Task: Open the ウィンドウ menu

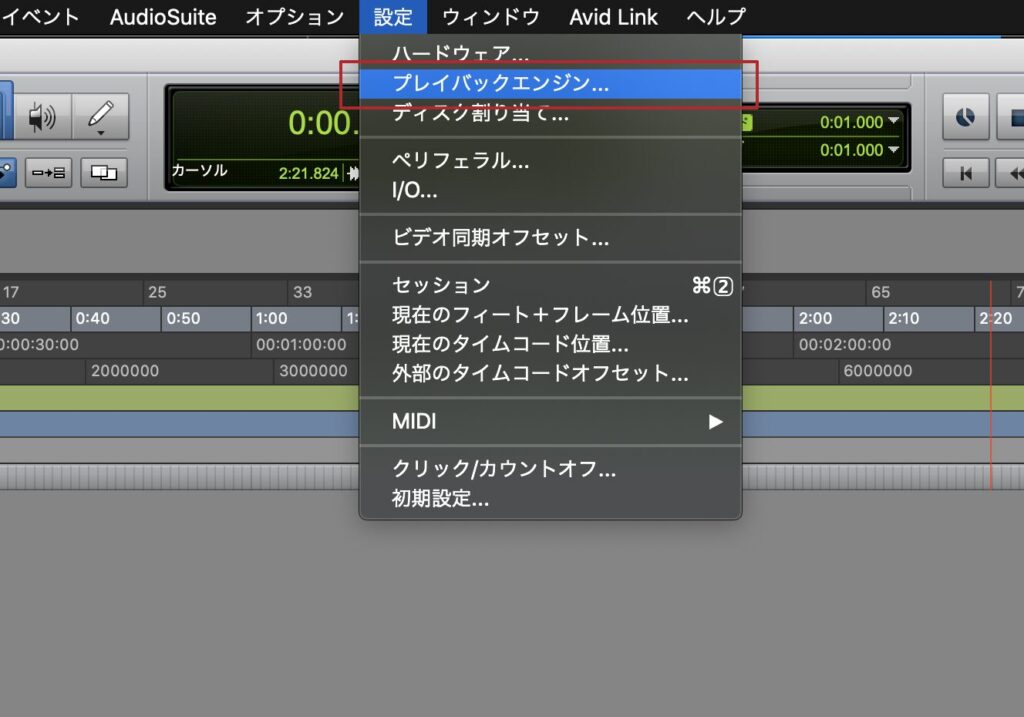Action: click(x=491, y=16)
